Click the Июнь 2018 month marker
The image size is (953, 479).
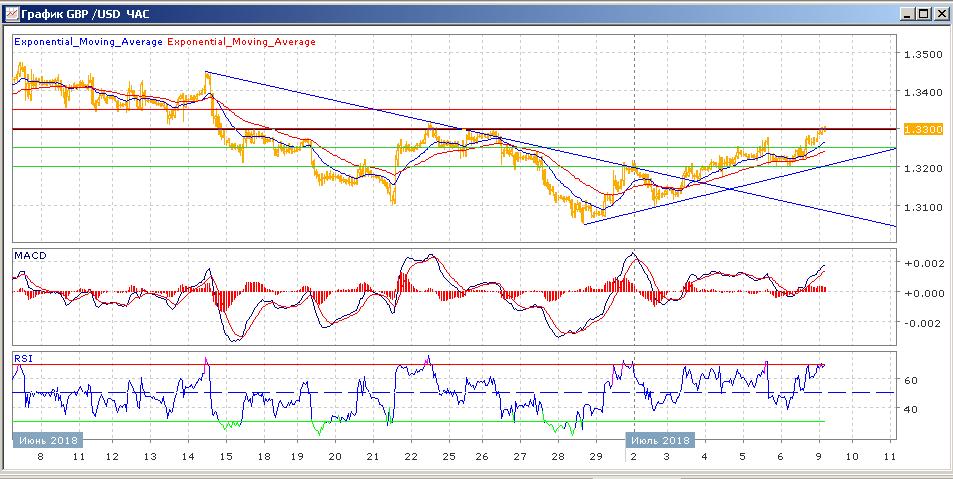(x=49, y=440)
